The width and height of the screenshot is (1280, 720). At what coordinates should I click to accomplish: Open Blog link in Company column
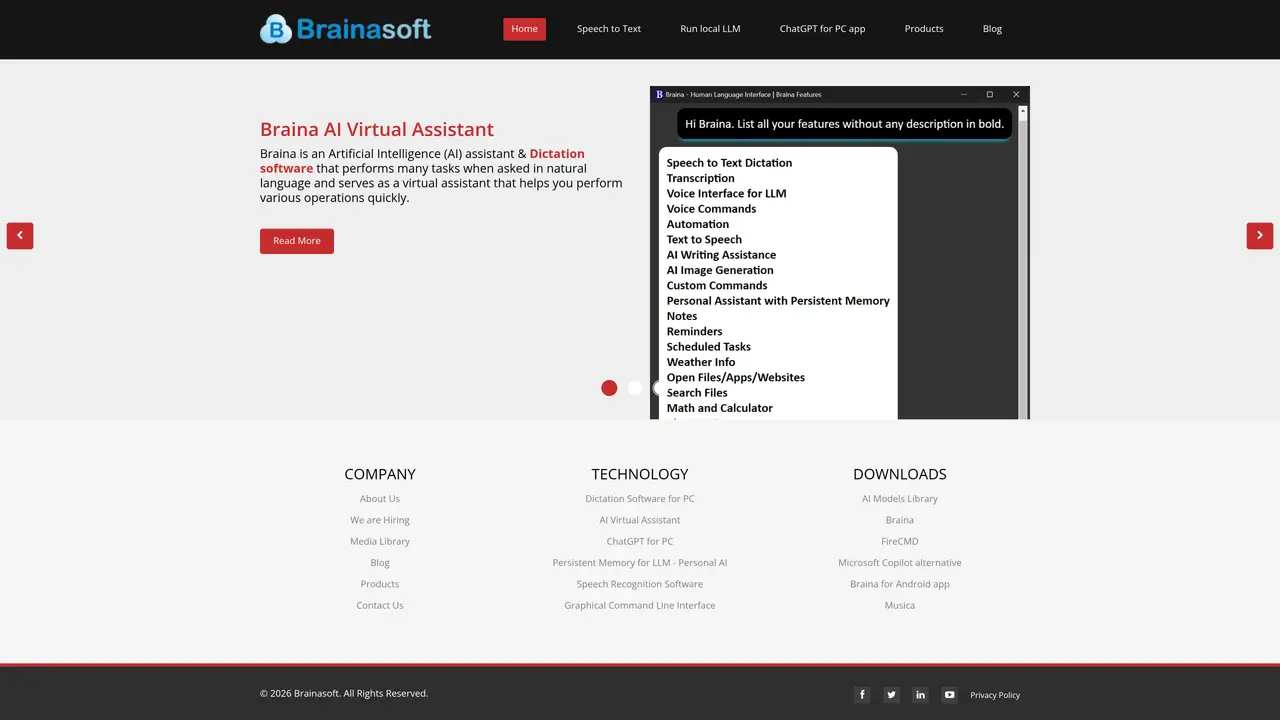click(x=380, y=563)
